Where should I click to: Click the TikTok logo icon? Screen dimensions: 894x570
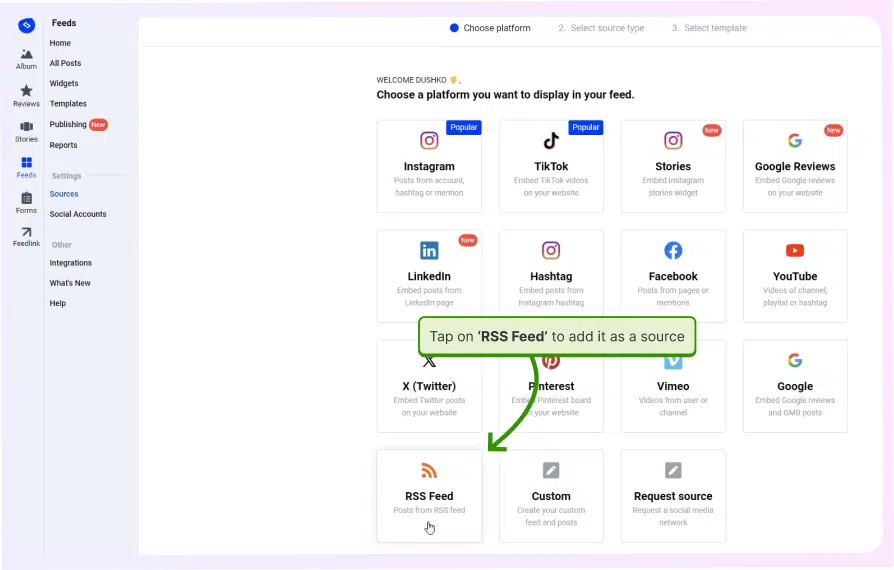(x=551, y=140)
